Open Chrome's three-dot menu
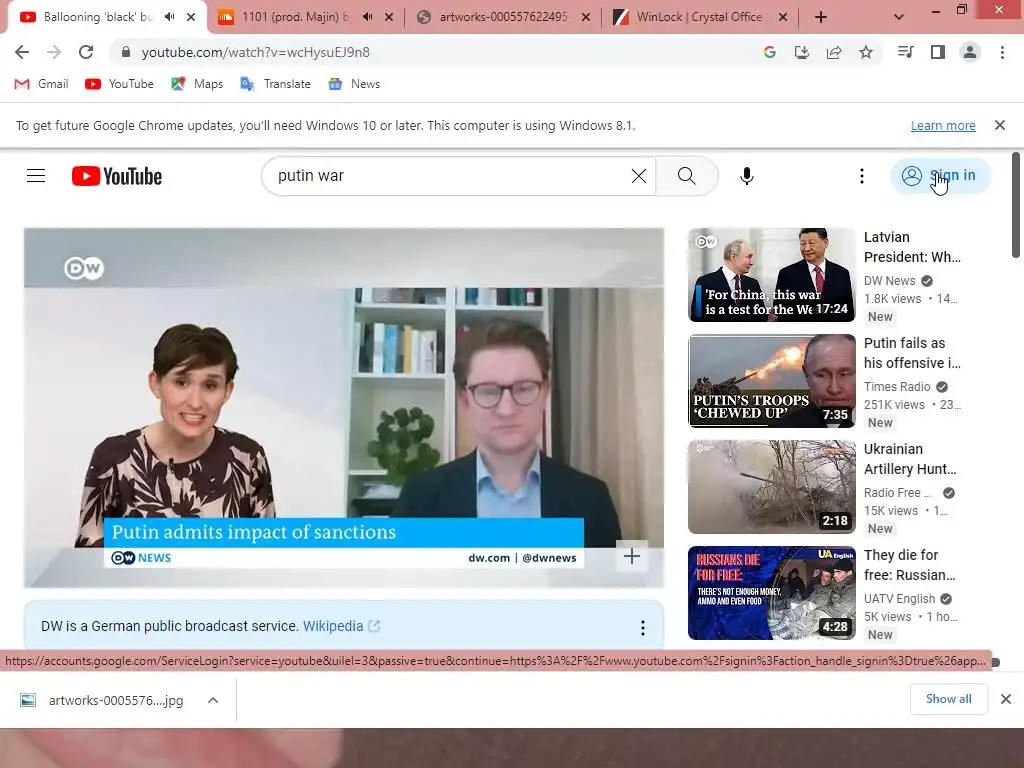Viewport: 1024px width, 768px height. (x=1002, y=52)
